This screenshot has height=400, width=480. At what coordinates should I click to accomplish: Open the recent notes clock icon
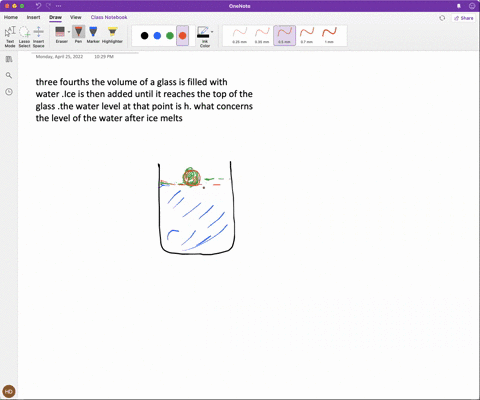coord(9,92)
